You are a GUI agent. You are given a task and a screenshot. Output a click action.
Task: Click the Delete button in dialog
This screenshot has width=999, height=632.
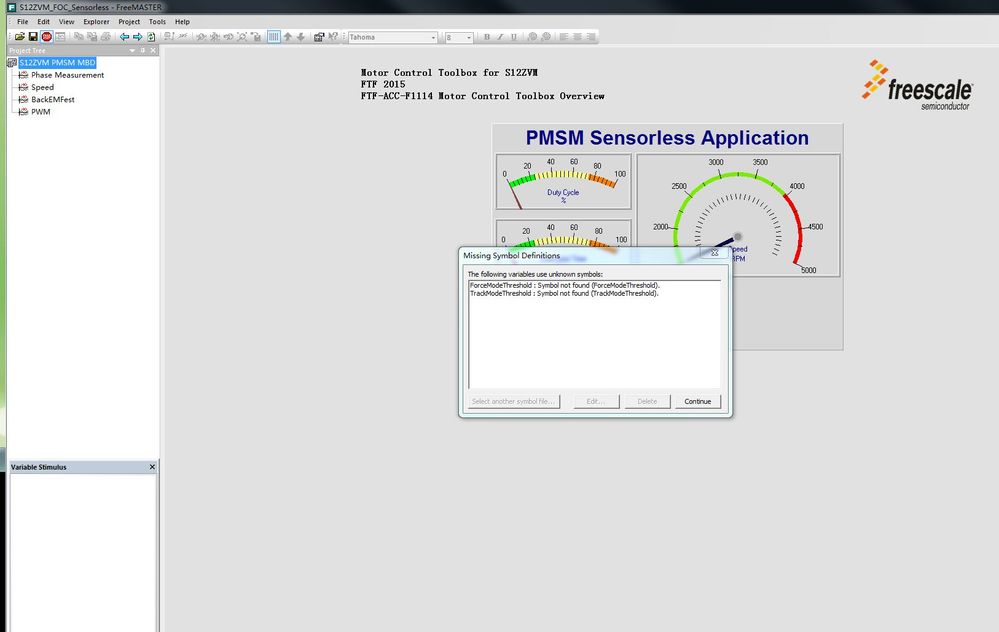coord(647,401)
